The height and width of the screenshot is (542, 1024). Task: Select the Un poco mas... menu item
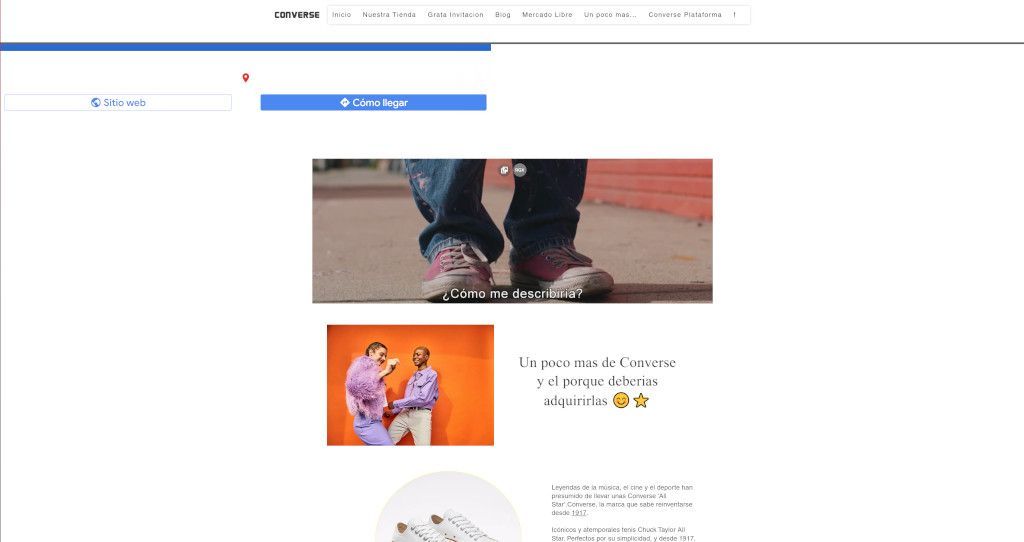coord(610,14)
